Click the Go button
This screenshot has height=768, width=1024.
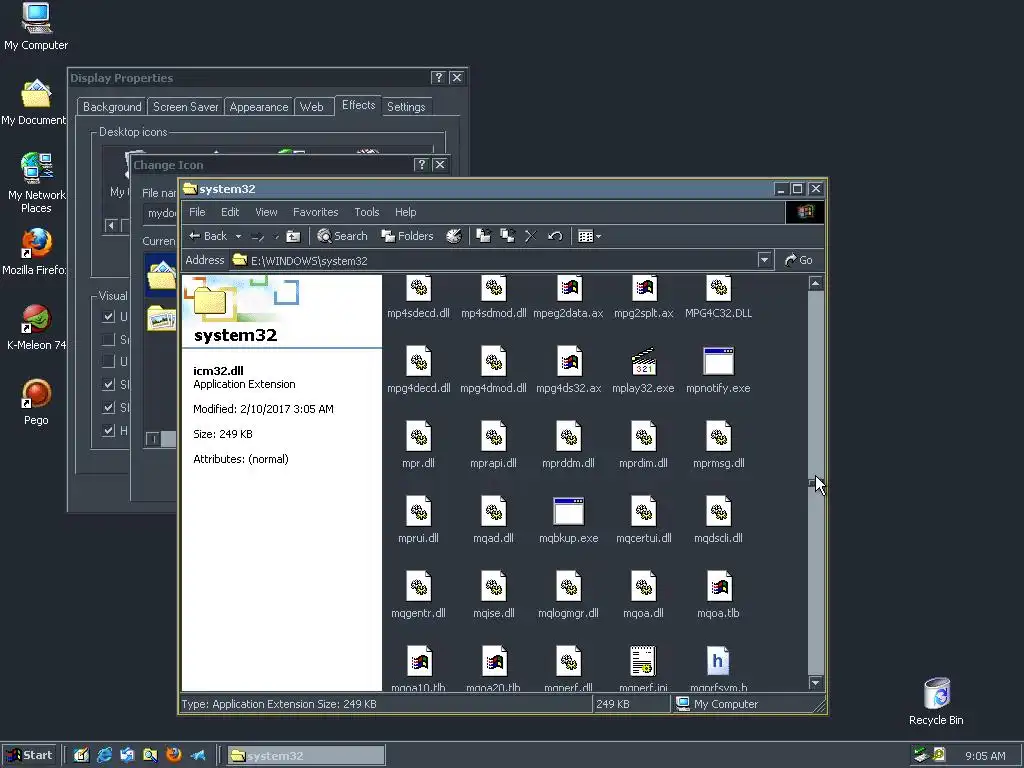point(799,260)
